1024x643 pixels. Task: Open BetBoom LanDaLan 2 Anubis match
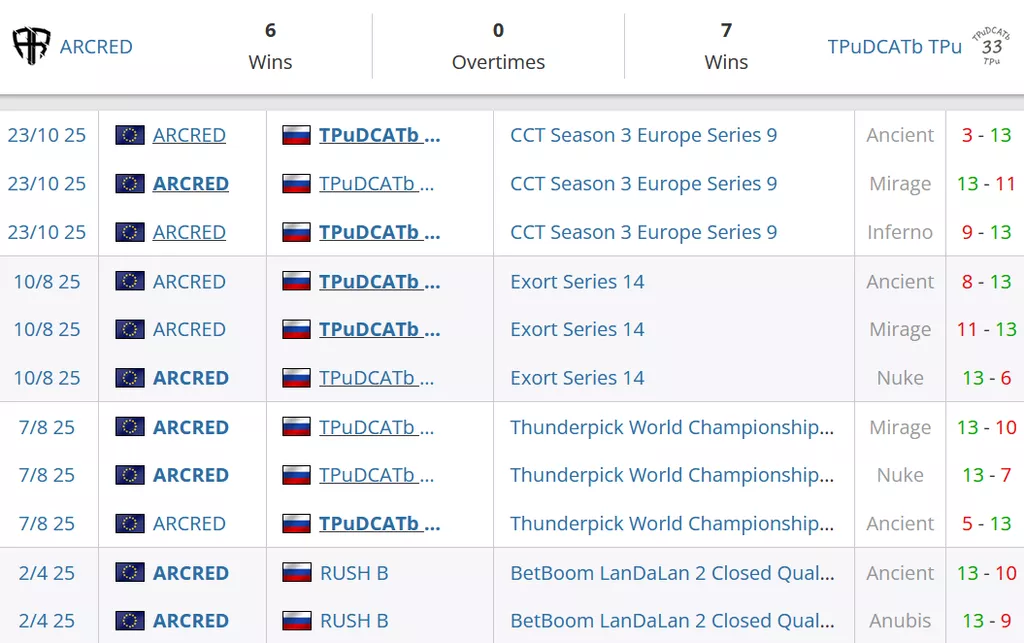click(x=671, y=621)
